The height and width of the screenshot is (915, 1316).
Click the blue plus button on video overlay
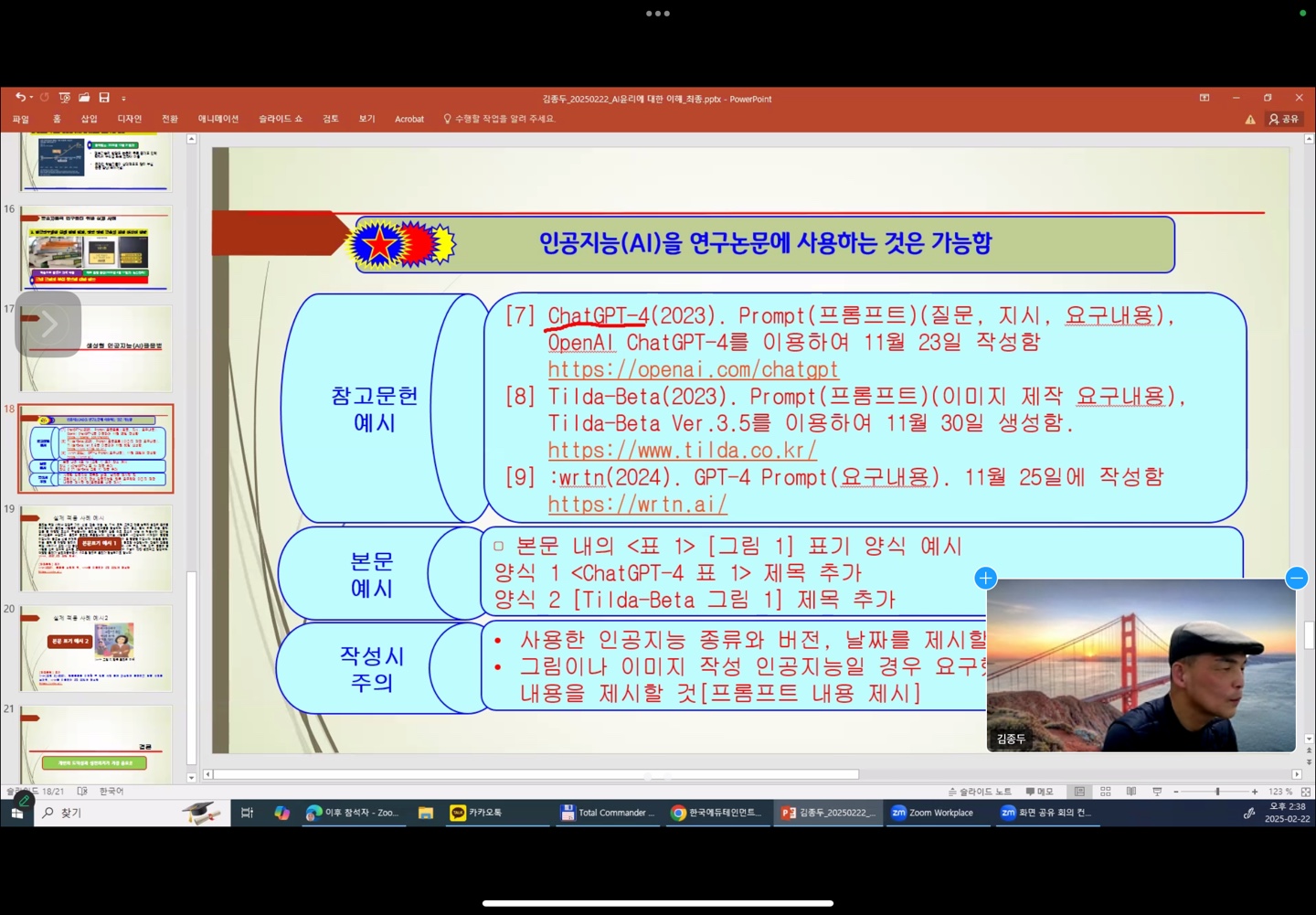tap(985, 578)
